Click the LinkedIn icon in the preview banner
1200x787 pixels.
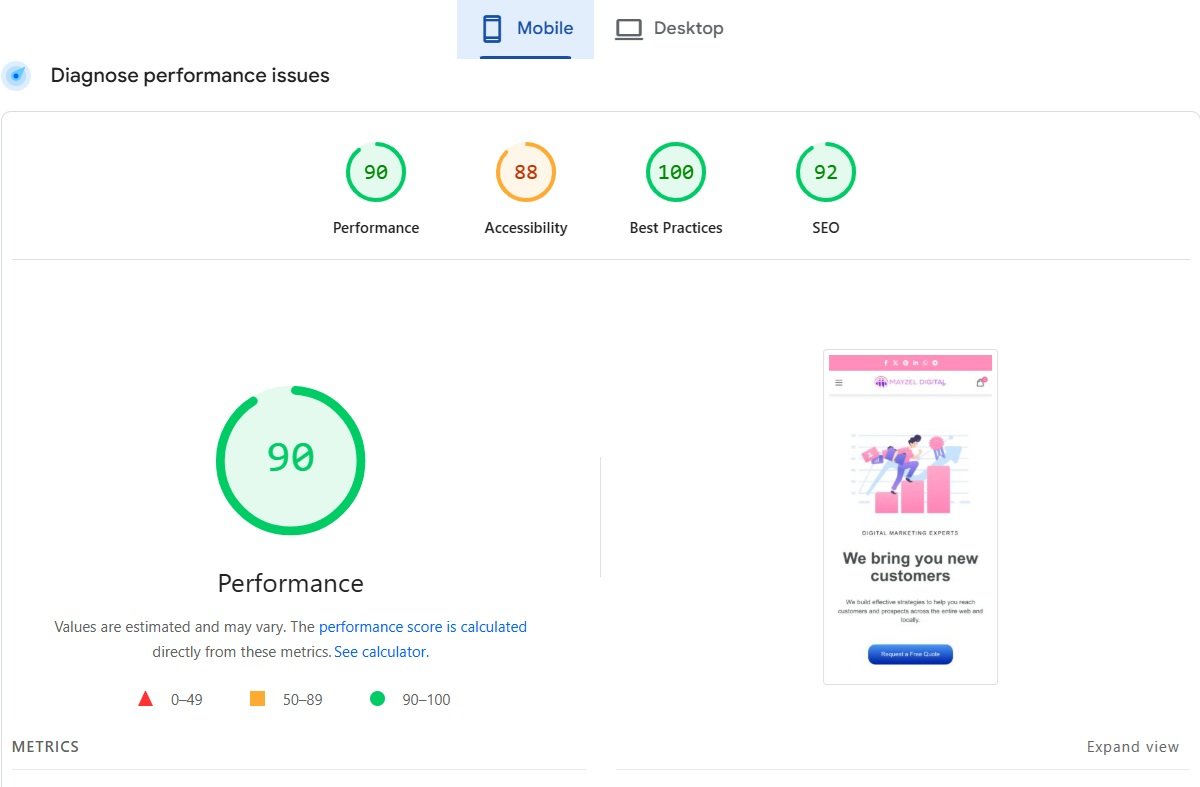[x=917, y=363]
